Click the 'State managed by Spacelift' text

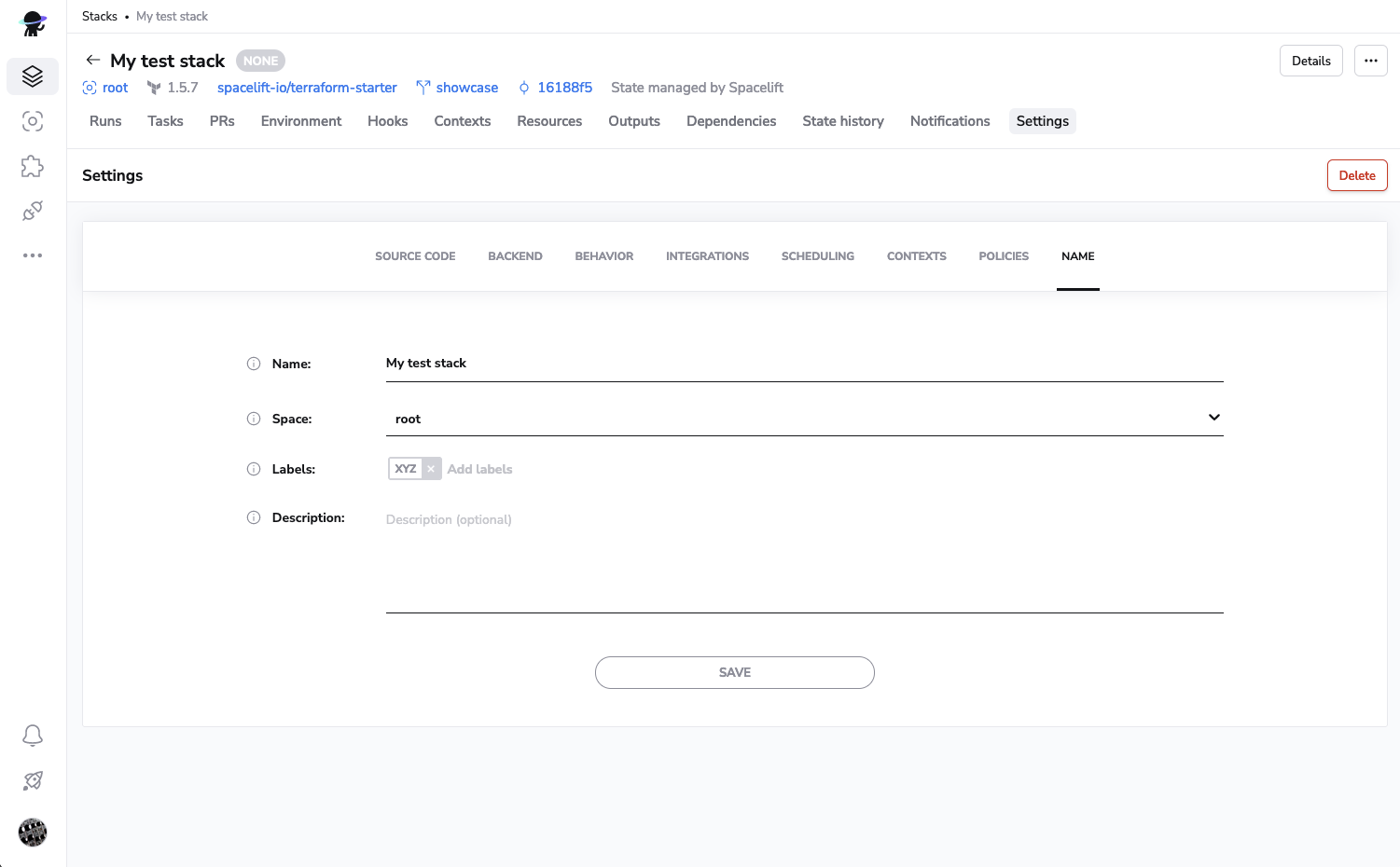click(x=697, y=88)
